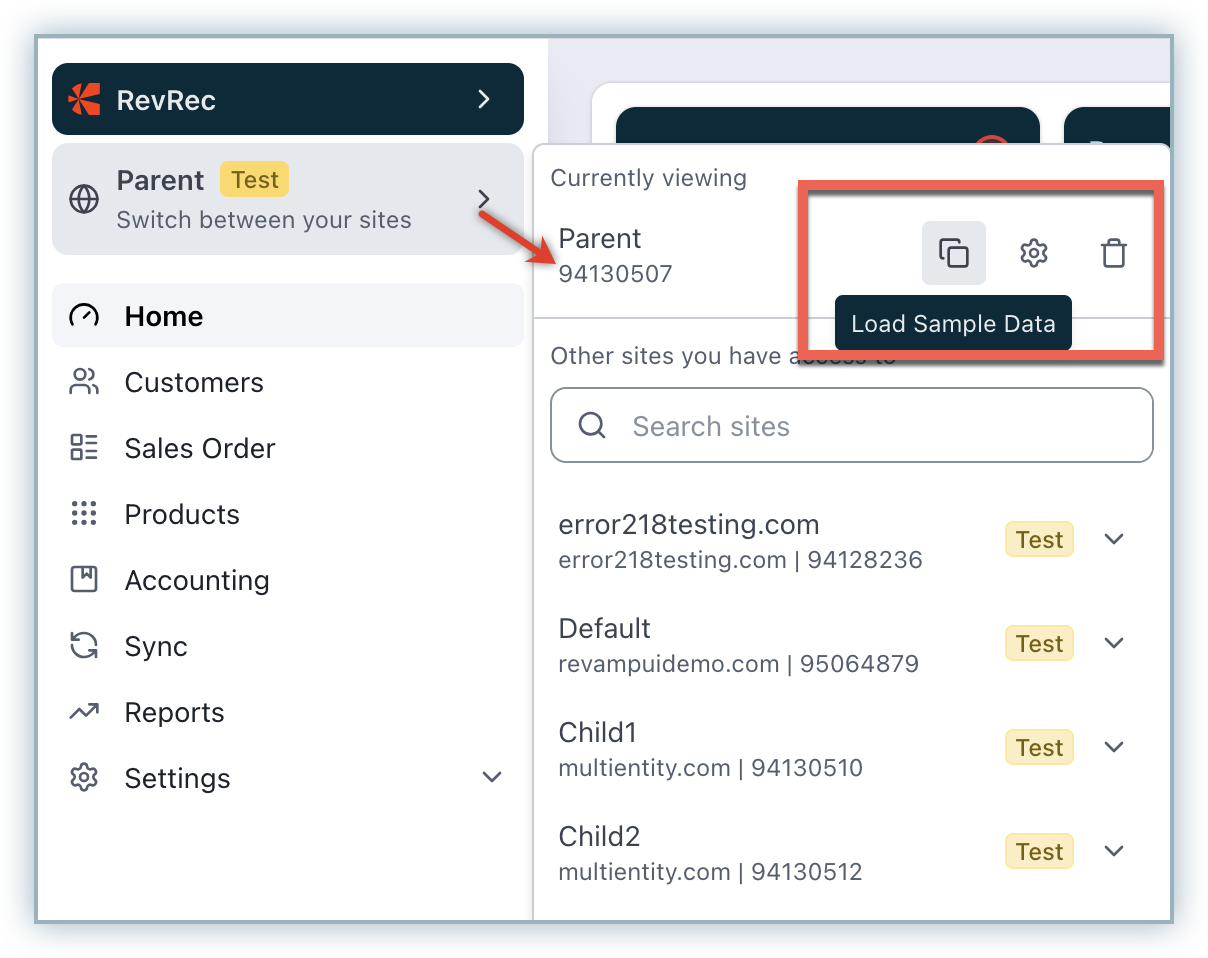The image size is (1208, 958).
Task: Click the Customers people icon
Action: tap(84, 382)
